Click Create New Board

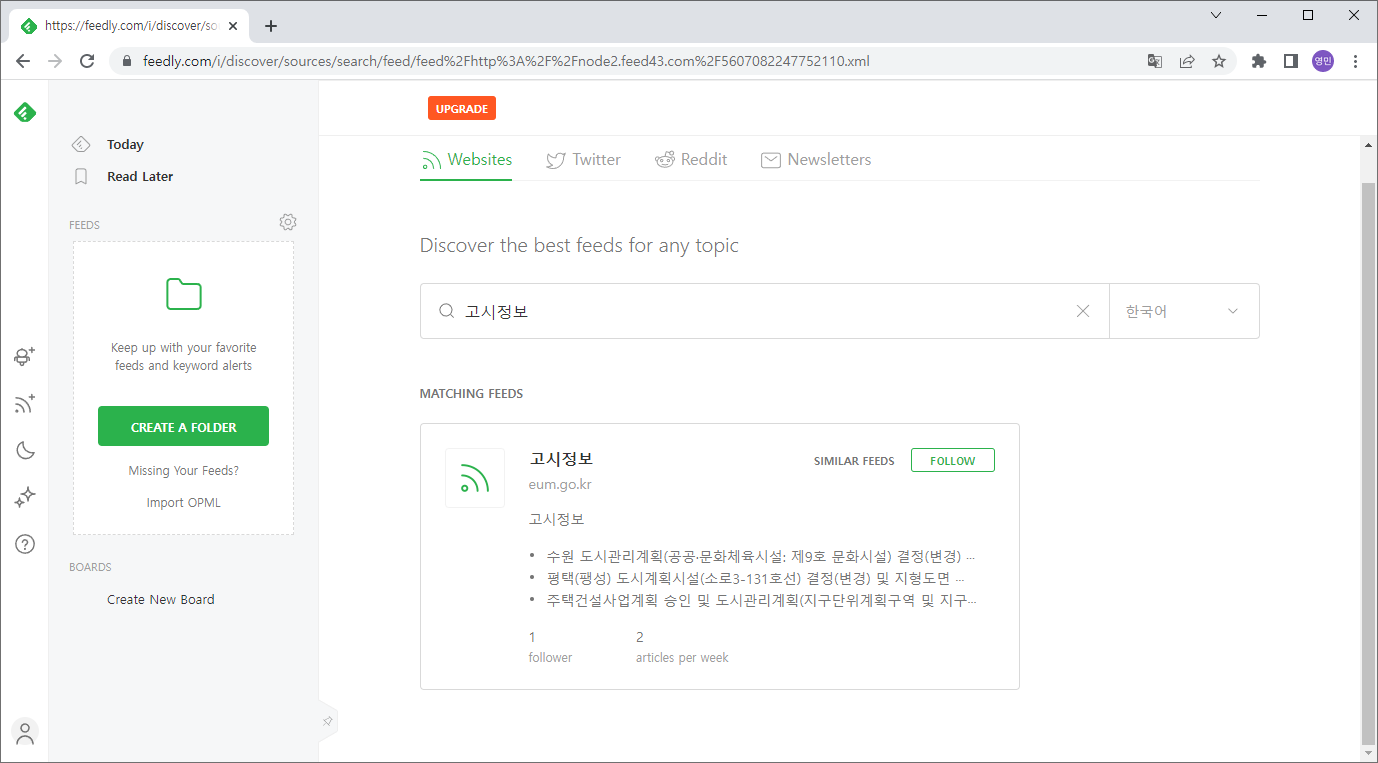tap(161, 600)
